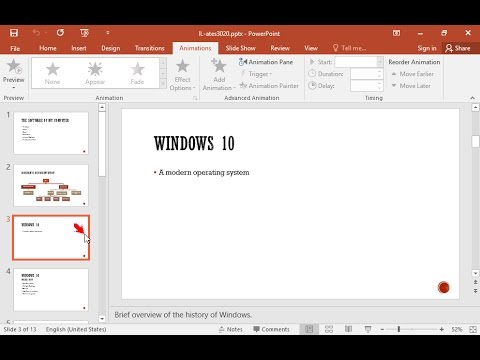480x360 pixels.
Task: Click zoom in plus button
Action: click(x=442, y=329)
